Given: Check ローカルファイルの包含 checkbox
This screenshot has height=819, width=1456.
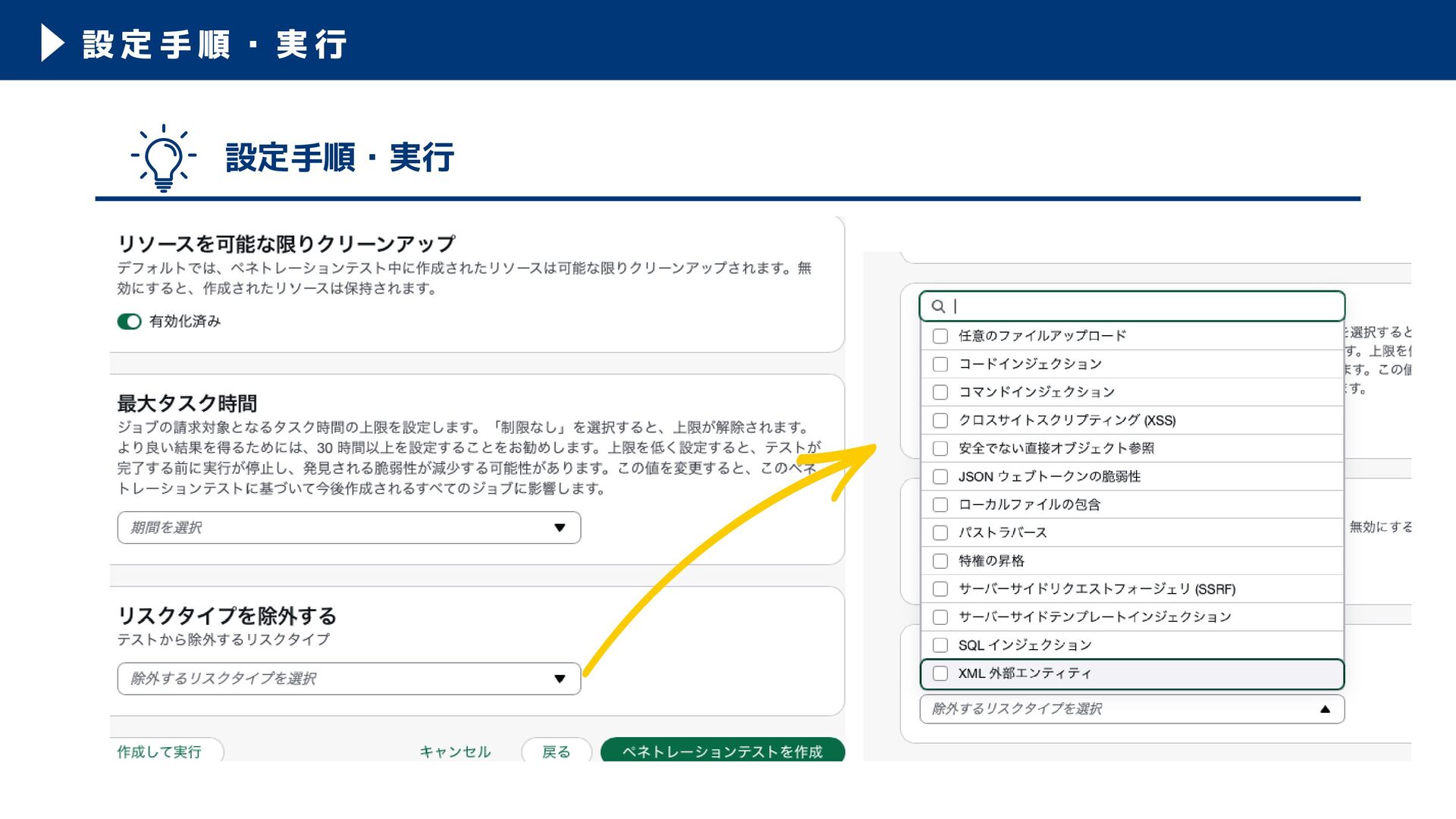Looking at the screenshot, I should pos(940,504).
